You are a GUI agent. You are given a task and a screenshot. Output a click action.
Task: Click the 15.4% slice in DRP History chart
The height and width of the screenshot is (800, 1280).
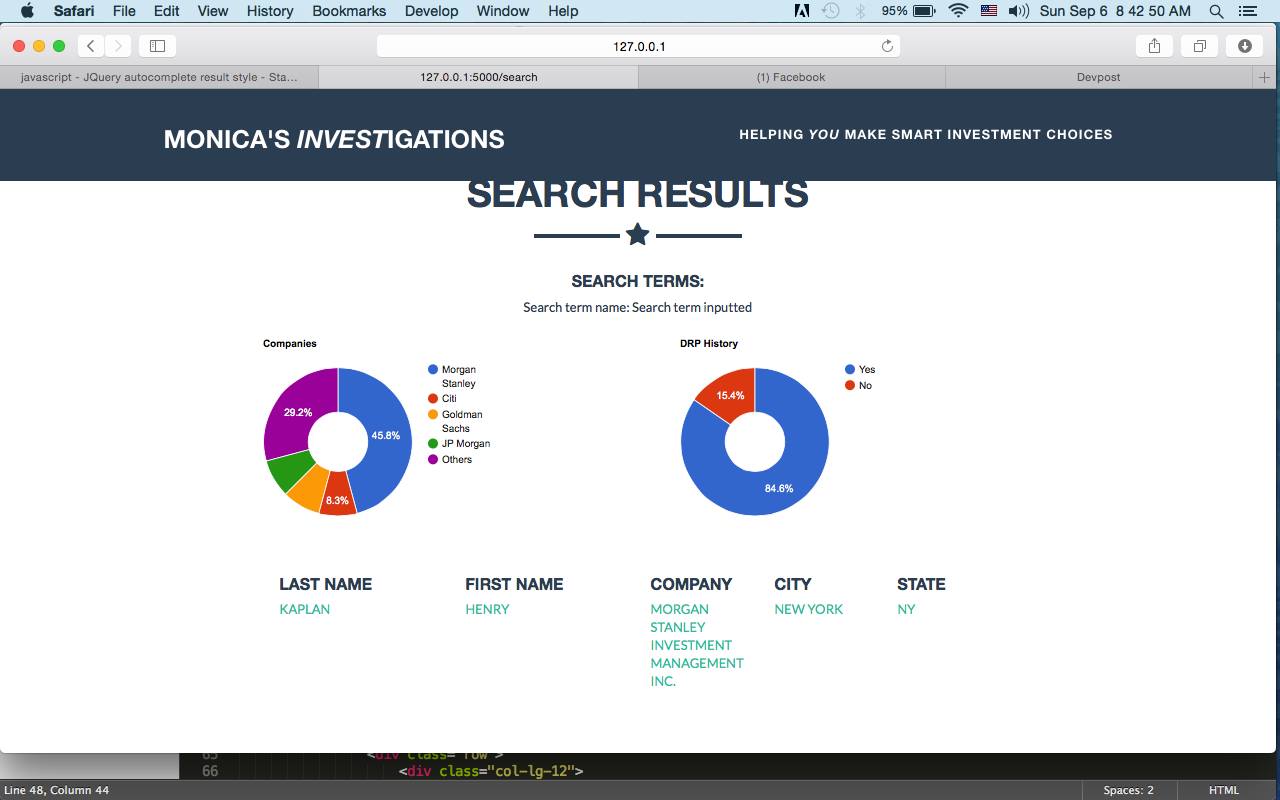pos(729,394)
